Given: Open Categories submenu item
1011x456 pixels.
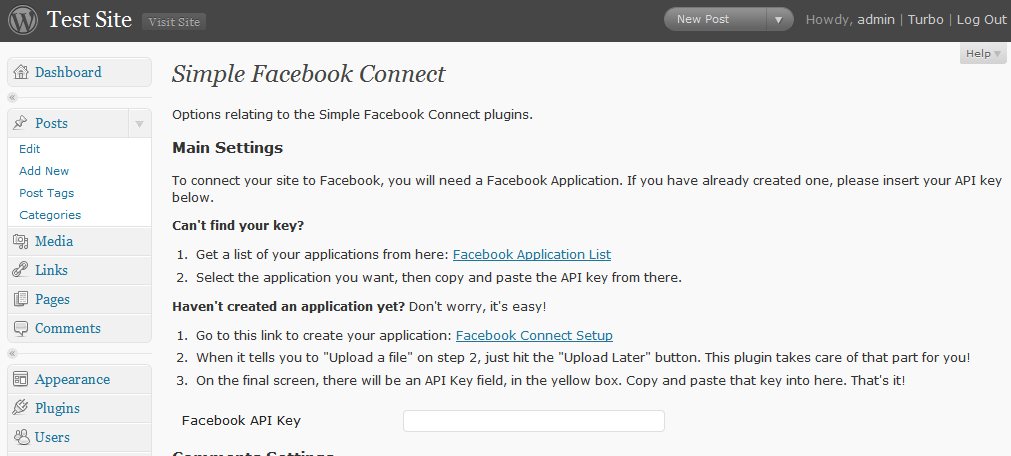Looking at the screenshot, I should coord(50,215).
